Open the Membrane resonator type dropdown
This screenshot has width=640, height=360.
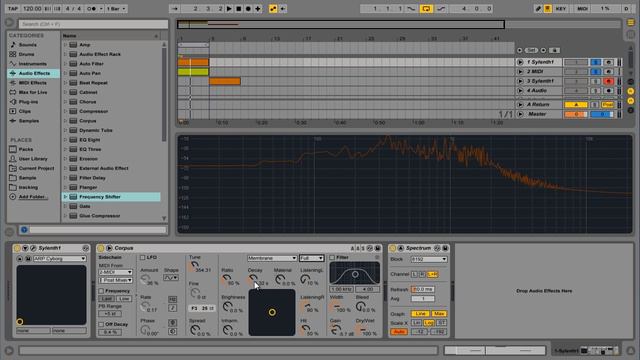pos(271,258)
